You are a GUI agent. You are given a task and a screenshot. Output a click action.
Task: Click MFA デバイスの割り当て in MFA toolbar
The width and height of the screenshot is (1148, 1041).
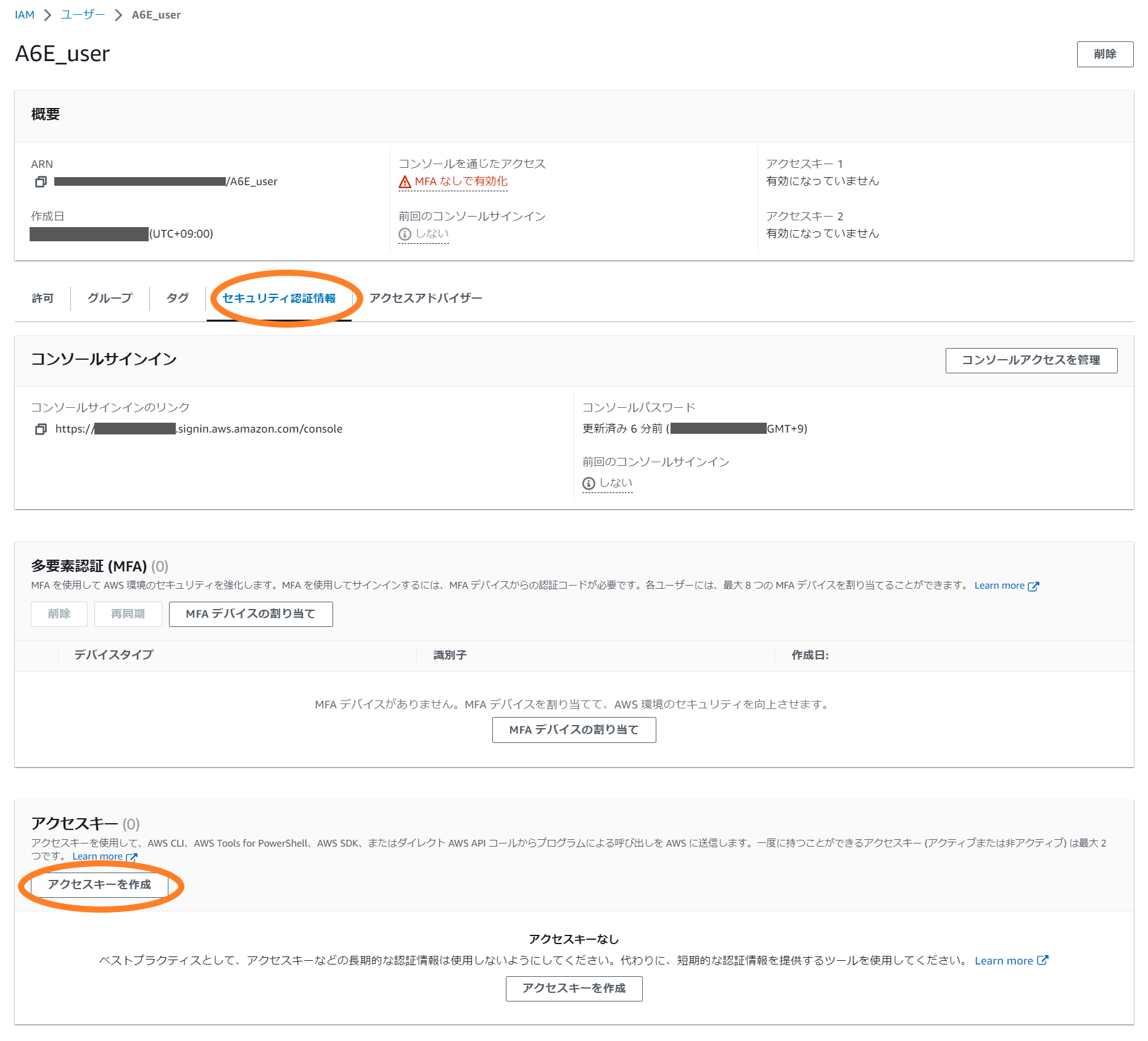(x=250, y=614)
